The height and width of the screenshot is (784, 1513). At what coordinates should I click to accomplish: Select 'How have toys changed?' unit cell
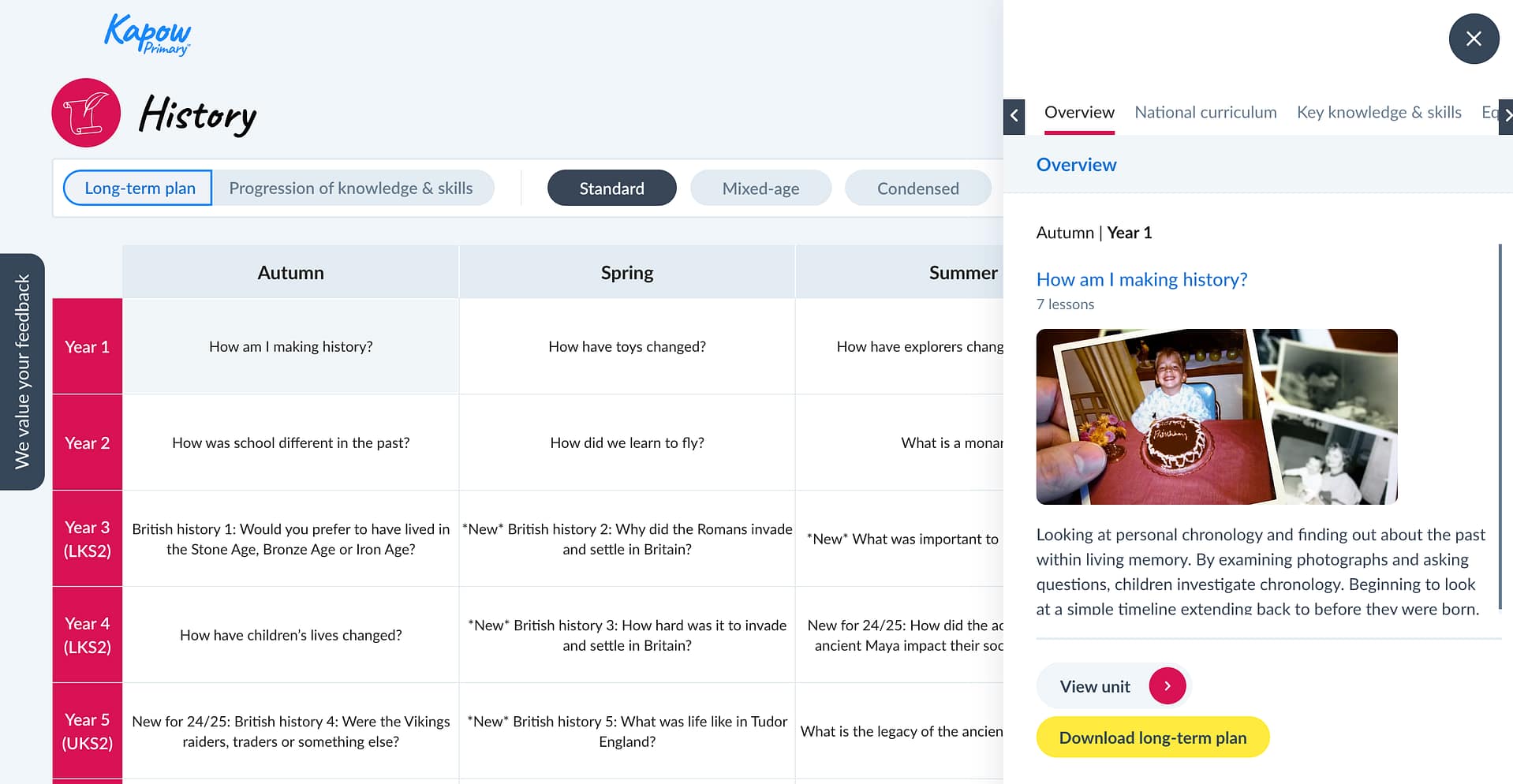(x=626, y=347)
